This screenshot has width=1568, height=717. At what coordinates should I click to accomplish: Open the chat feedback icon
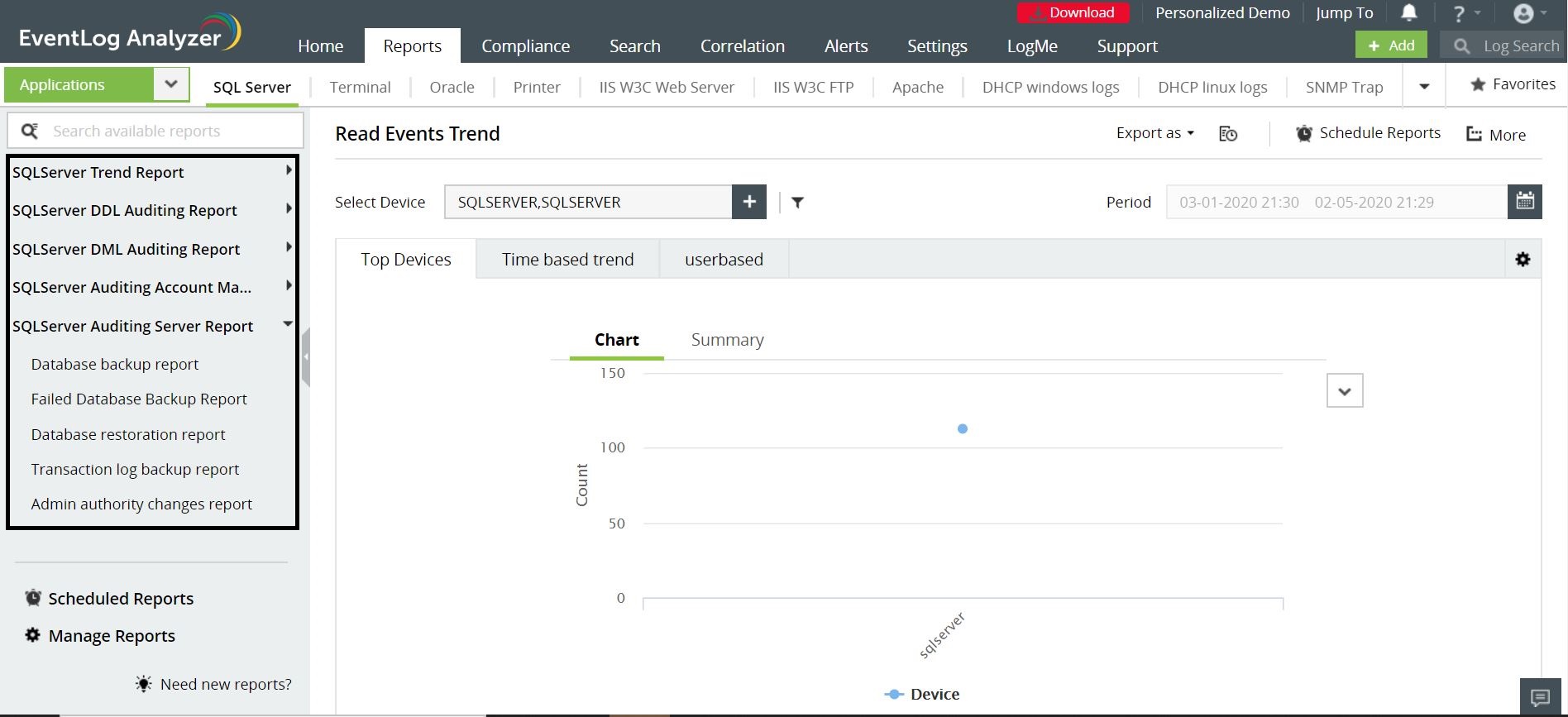click(1540, 697)
